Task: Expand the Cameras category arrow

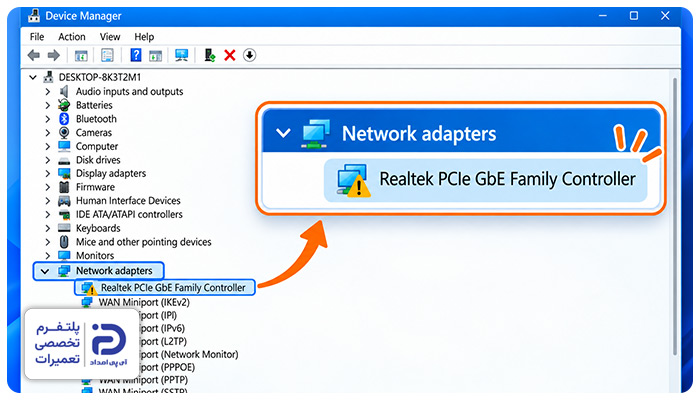Action: 47,133
